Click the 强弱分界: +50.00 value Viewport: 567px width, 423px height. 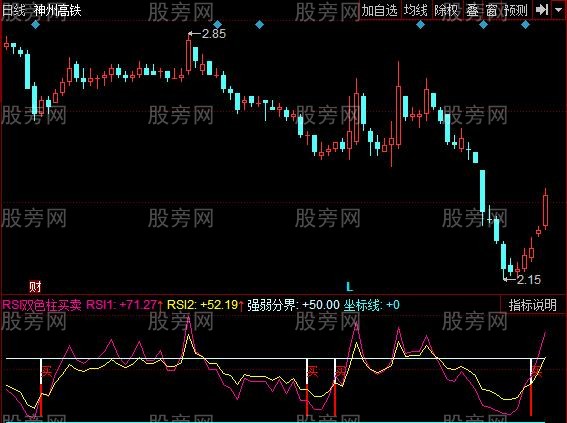pos(294,305)
